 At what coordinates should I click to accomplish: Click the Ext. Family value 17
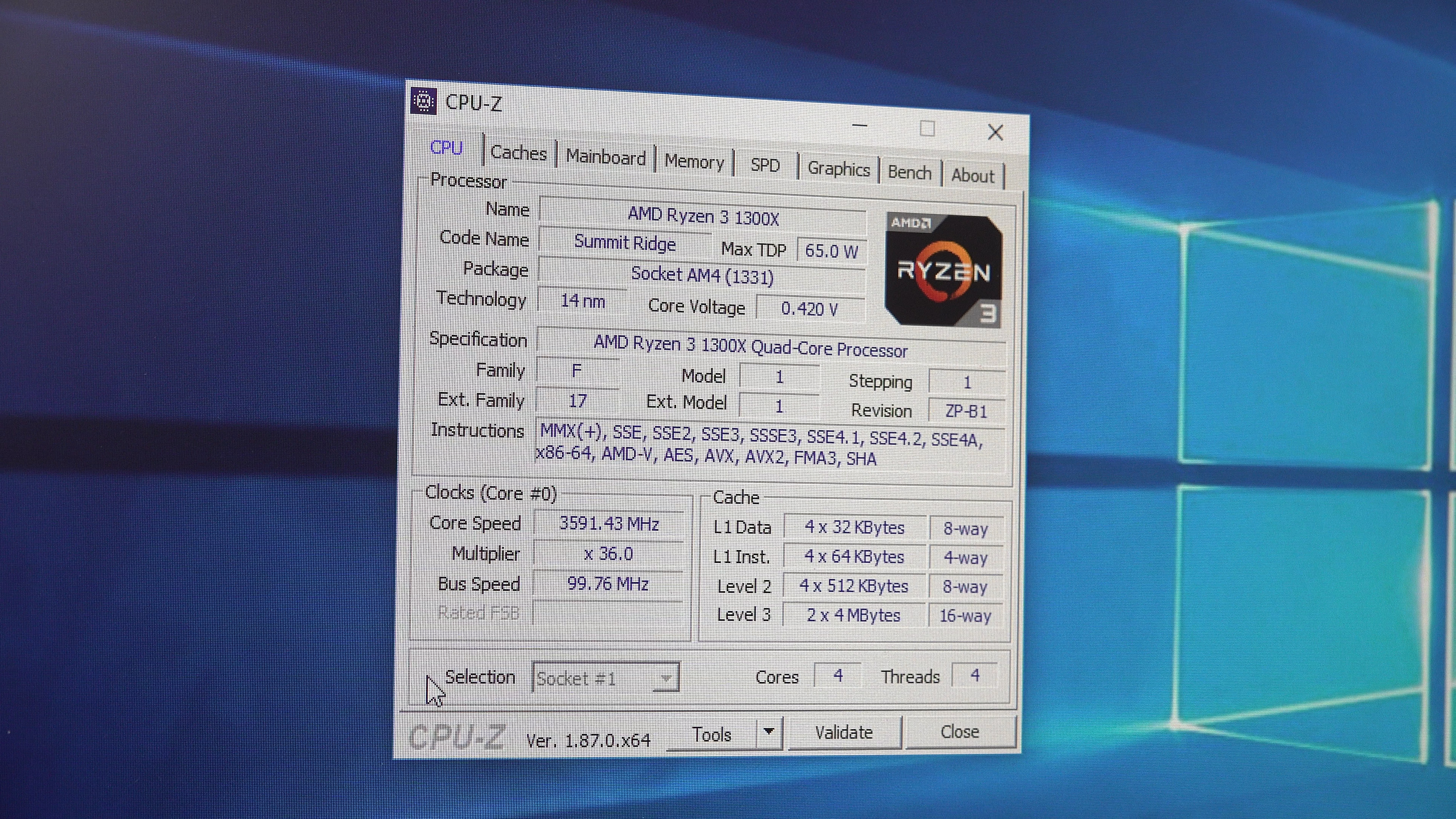tap(576, 401)
